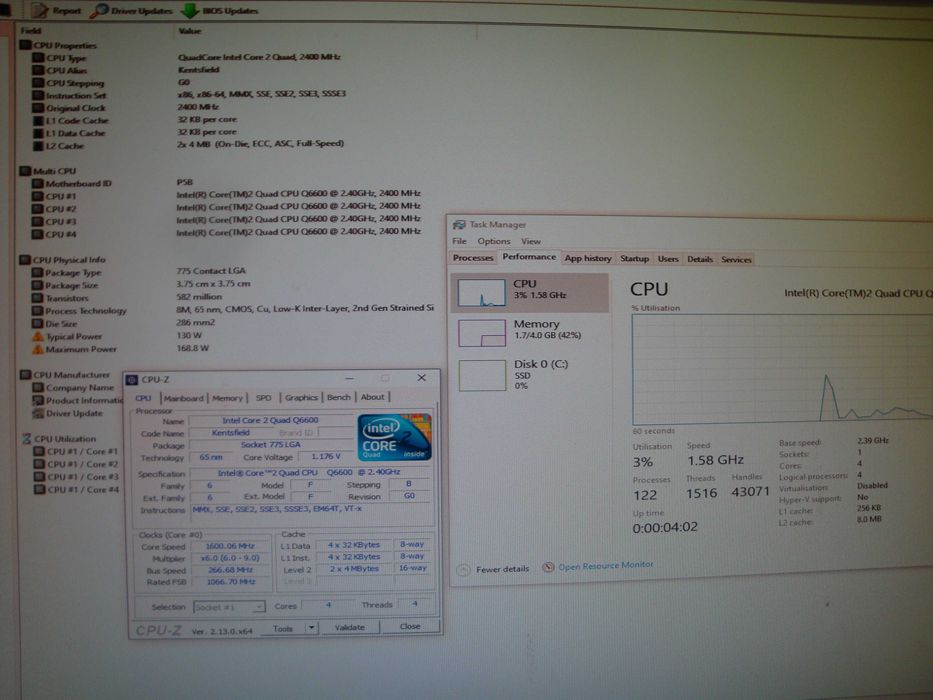Click warning icon beside Typical Power

point(38,336)
